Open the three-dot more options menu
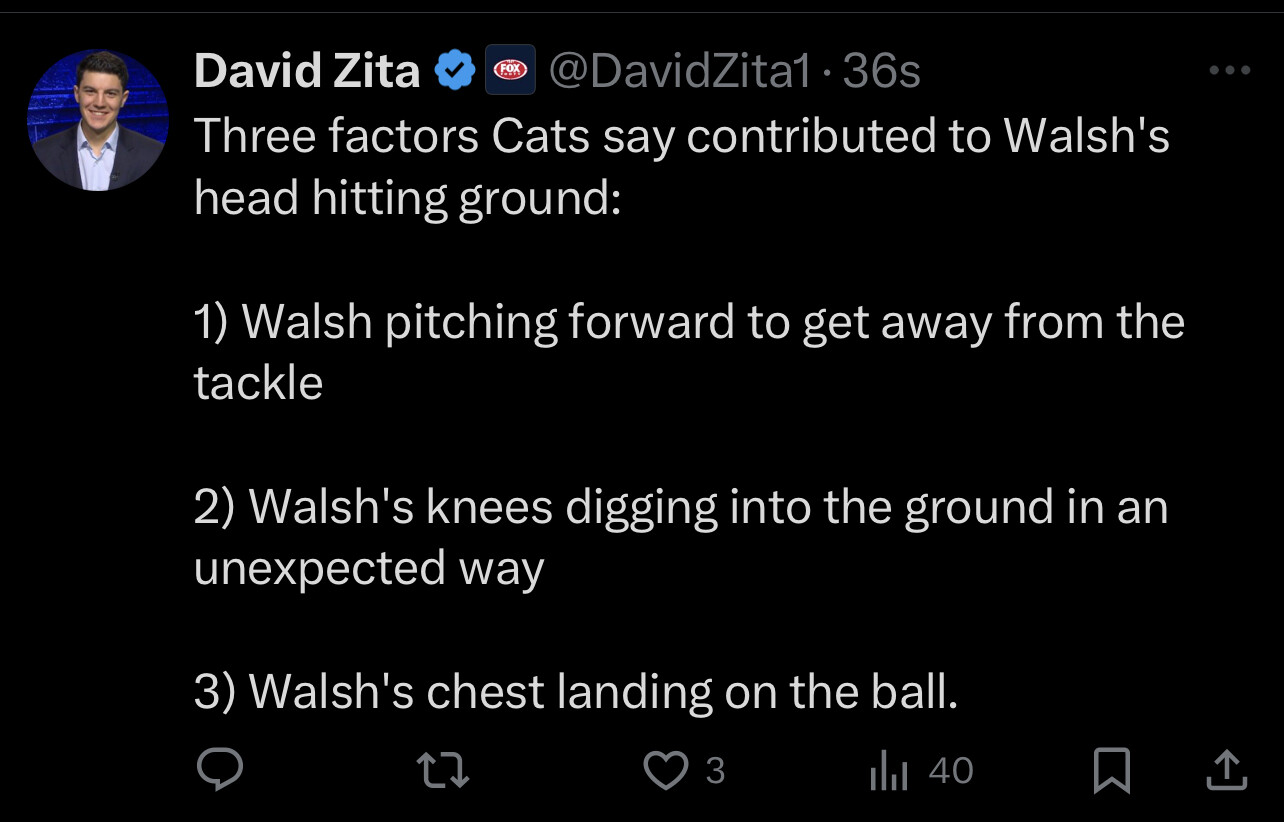1284x822 pixels. (x=1229, y=70)
